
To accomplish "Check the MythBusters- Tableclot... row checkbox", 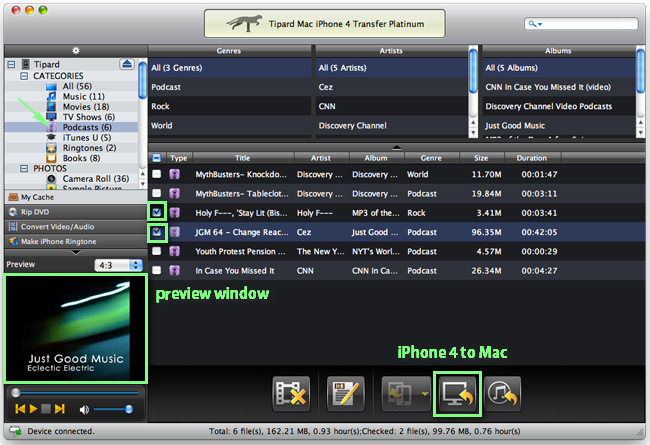I will pos(157,193).
